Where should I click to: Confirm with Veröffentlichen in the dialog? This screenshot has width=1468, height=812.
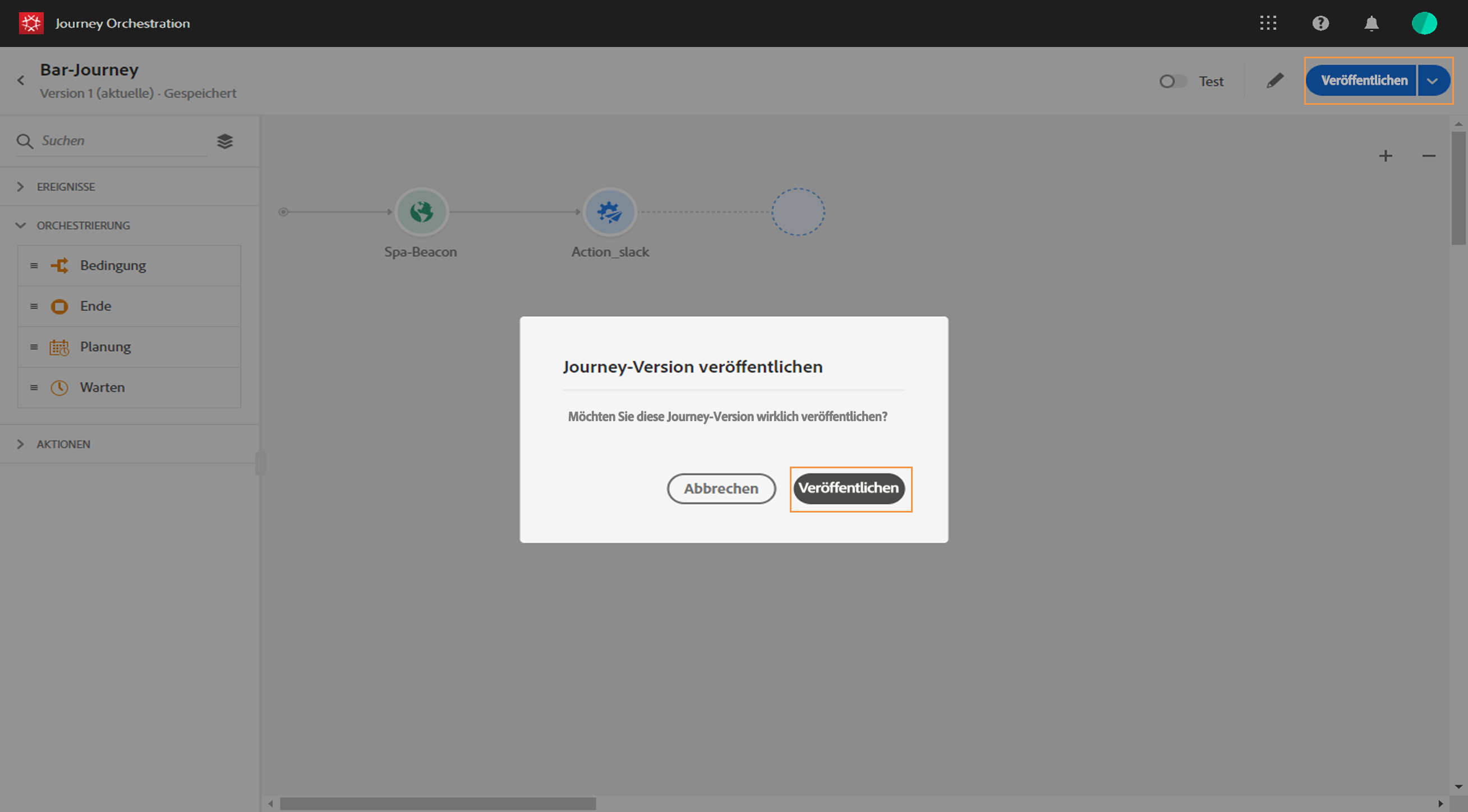click(x=849, y=488)
